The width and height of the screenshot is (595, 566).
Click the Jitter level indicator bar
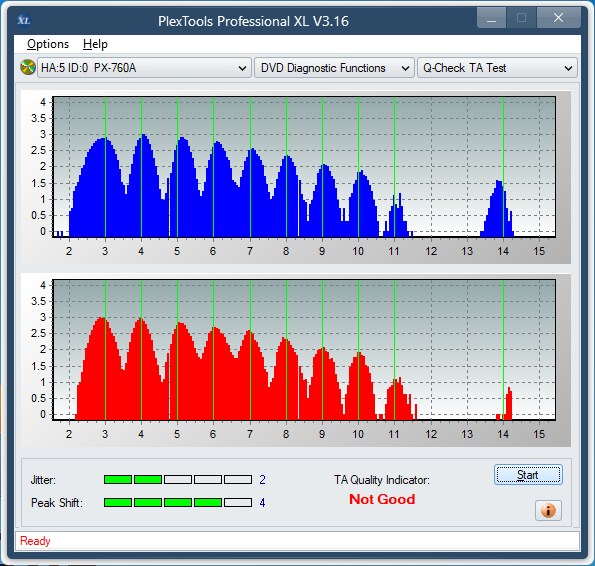178,480
